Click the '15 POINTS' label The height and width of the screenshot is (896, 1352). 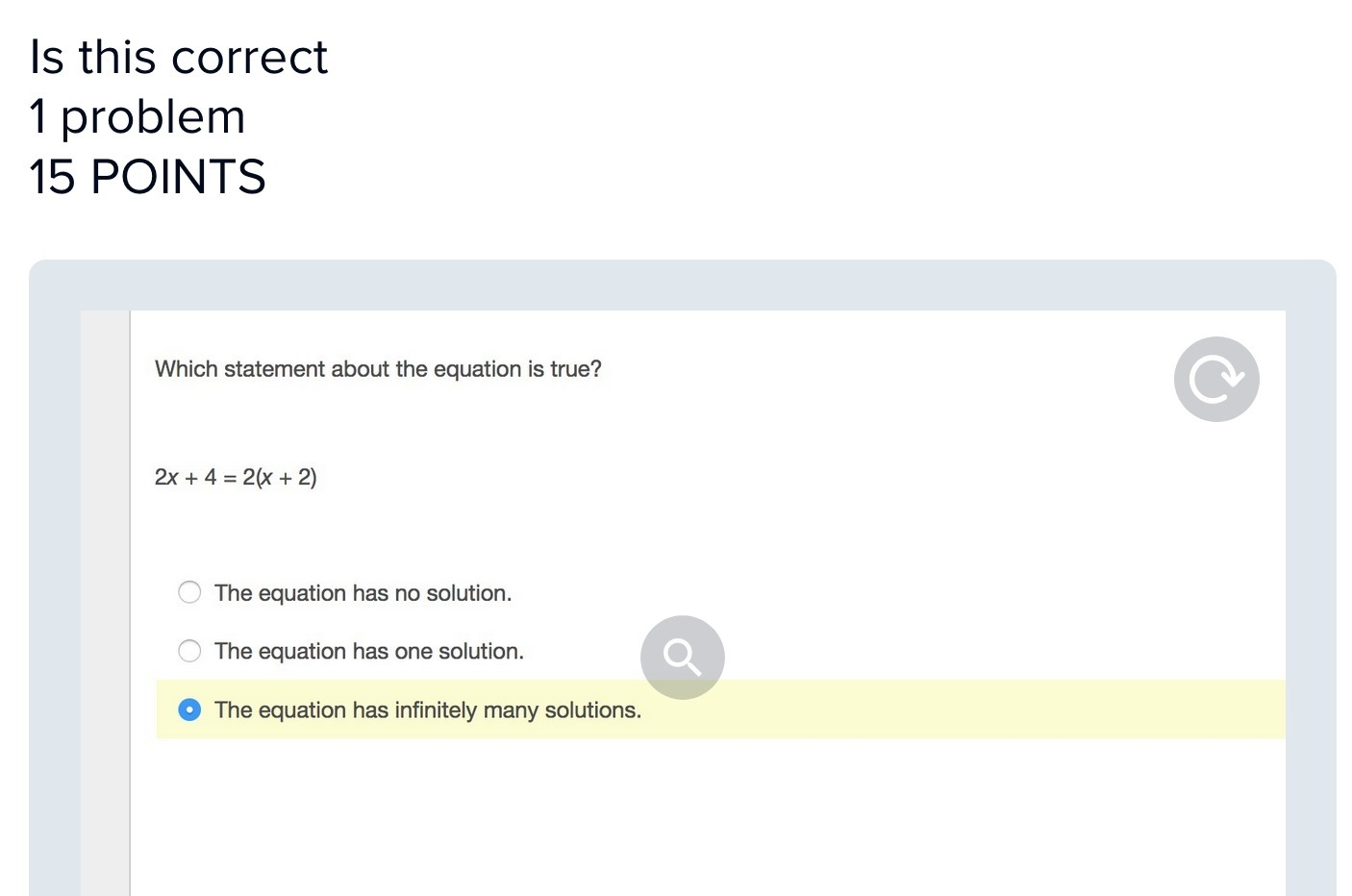[147, 177]
